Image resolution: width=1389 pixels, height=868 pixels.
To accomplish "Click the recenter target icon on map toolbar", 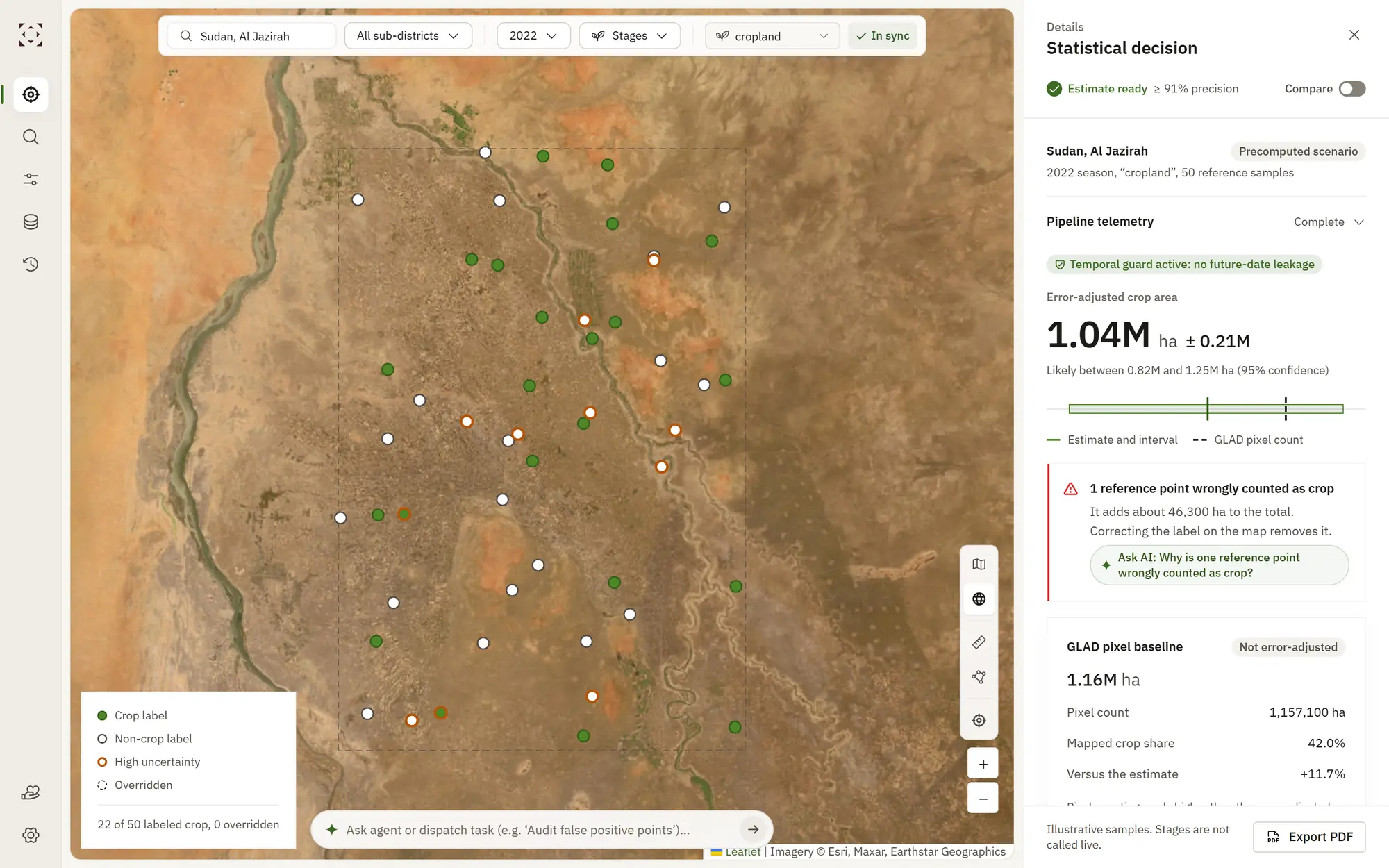I will click(x=979, y=720).
